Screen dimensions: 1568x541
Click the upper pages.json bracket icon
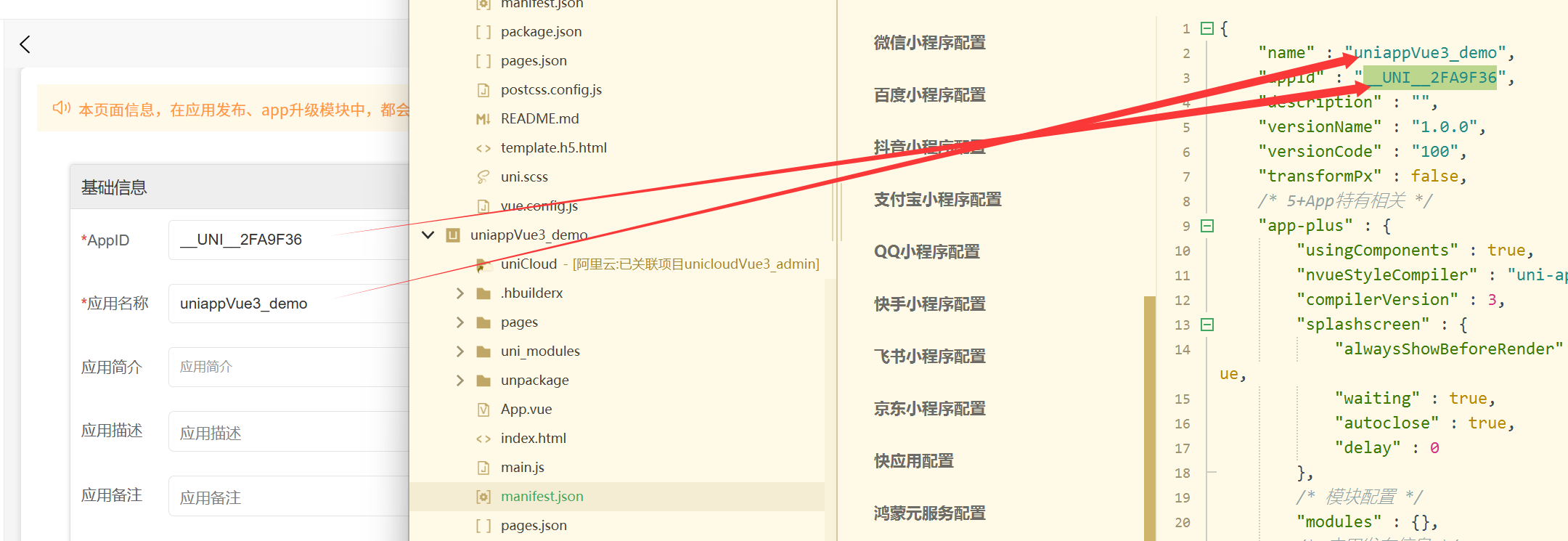click(x=483, y=61)
